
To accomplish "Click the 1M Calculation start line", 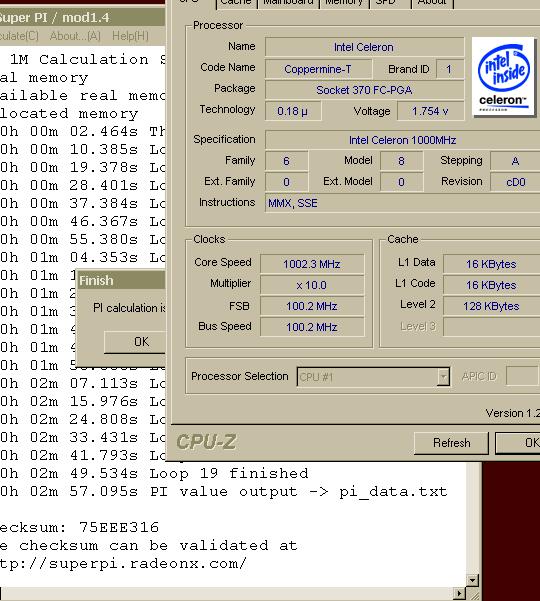I will [x=88, y=60].
